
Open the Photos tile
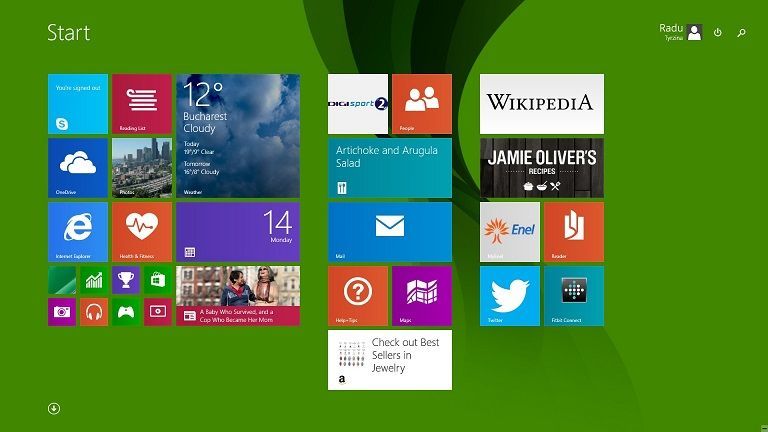pyautogui.click(x=142, y=168)
